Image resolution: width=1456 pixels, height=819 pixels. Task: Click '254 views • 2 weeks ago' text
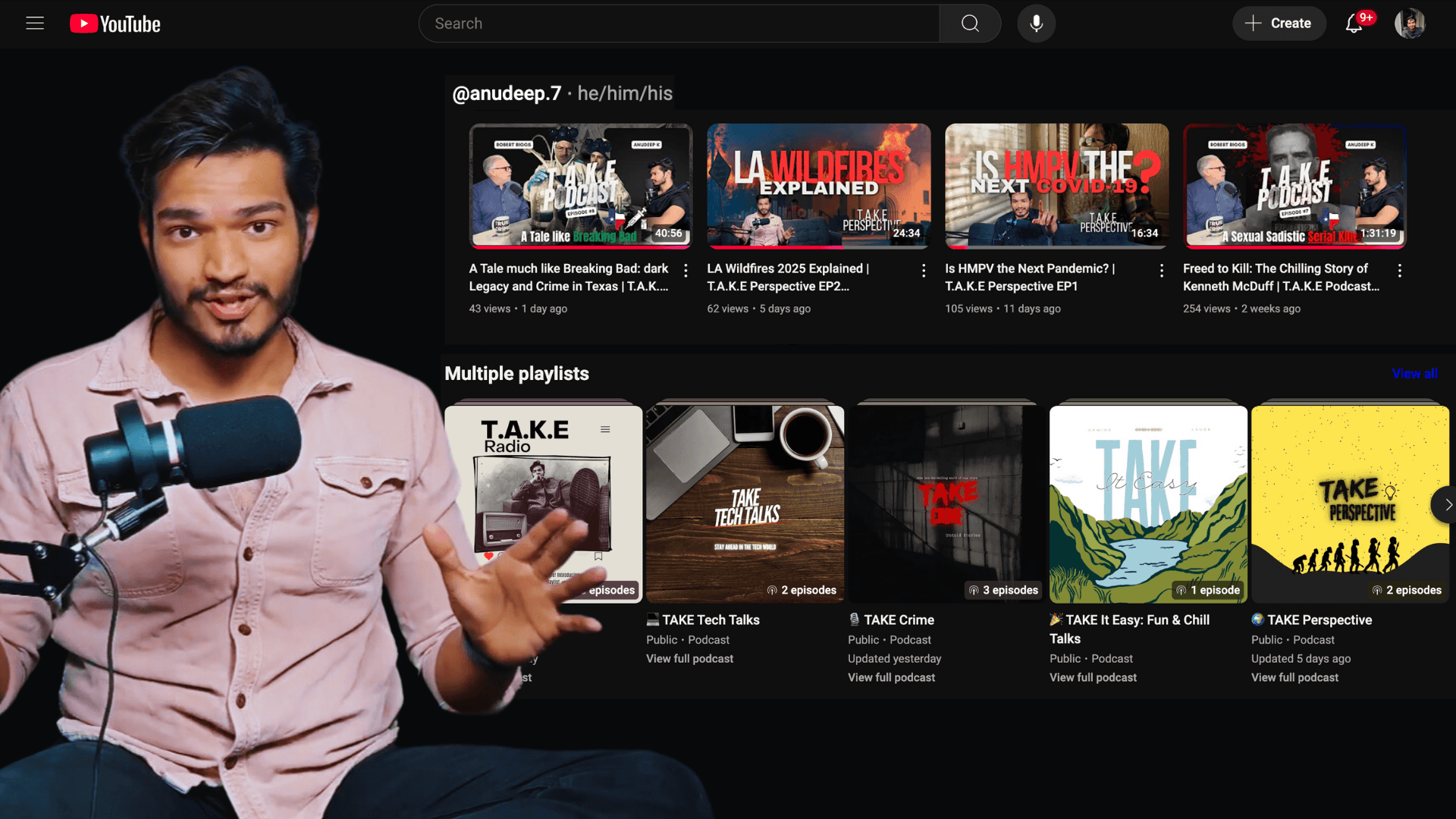(x=1241, y=309)
